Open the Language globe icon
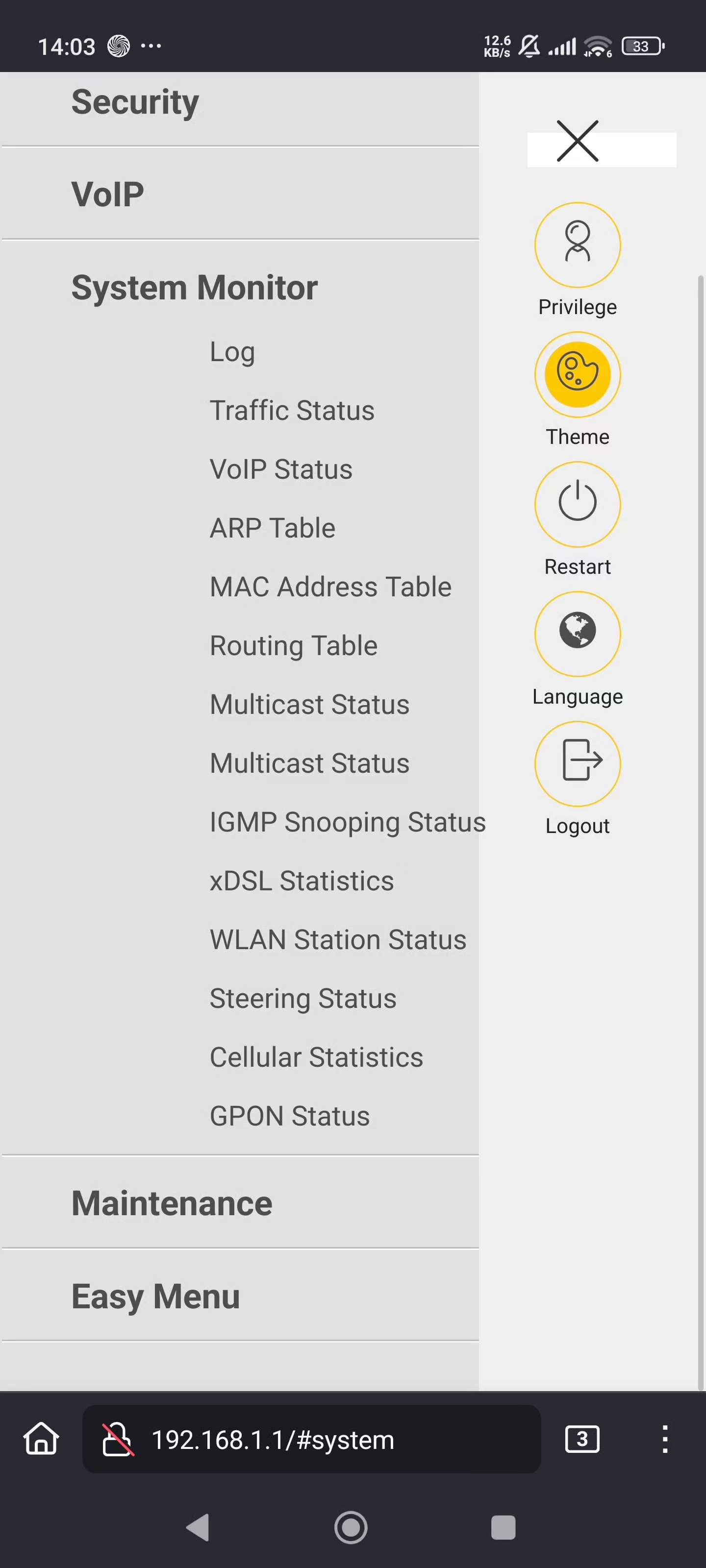This screenshot has width=706, height=1568. pos(578,634)
